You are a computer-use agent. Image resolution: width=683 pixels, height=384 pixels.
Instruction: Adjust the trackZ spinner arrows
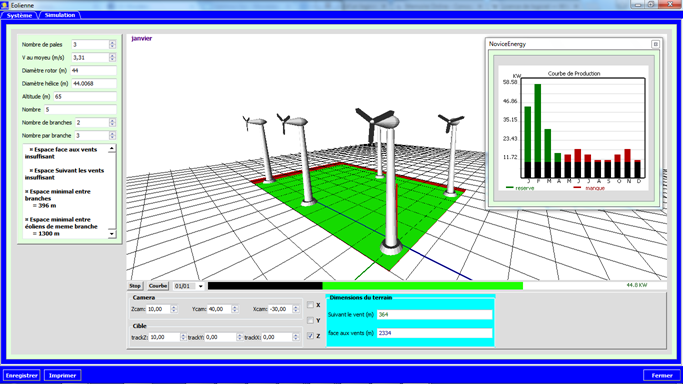[x=183, y=337]
